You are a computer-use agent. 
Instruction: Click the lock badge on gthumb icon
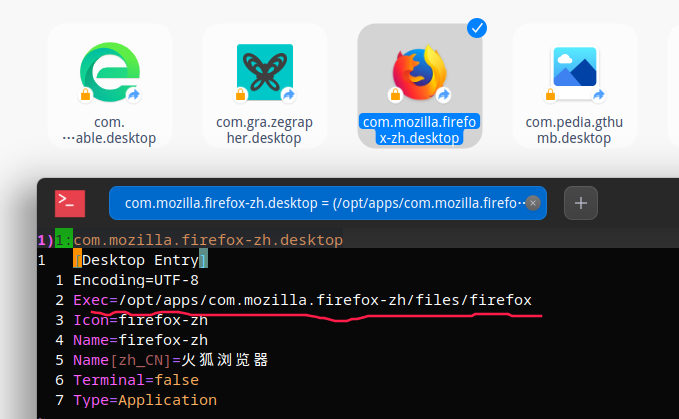click(x=551, y=95)
